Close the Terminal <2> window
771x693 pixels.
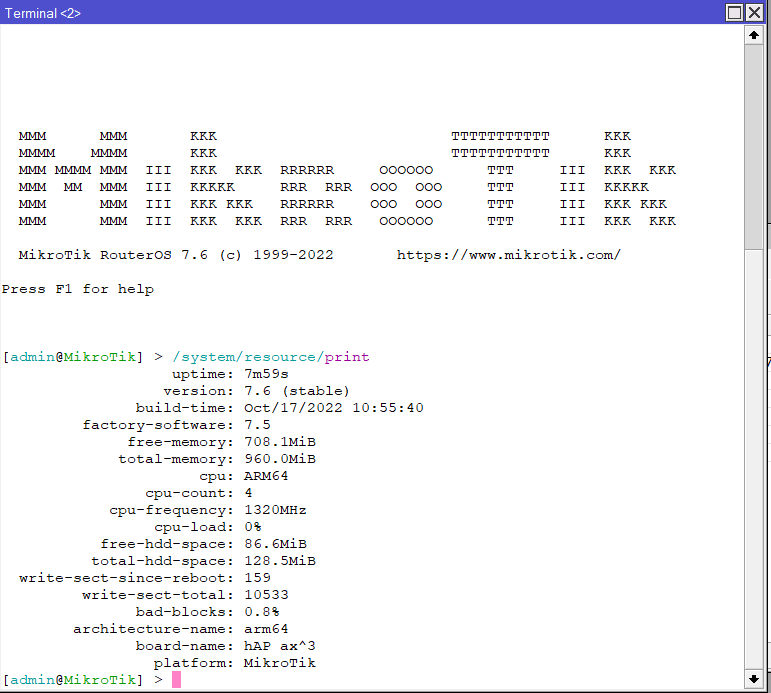tap(754, 12)
